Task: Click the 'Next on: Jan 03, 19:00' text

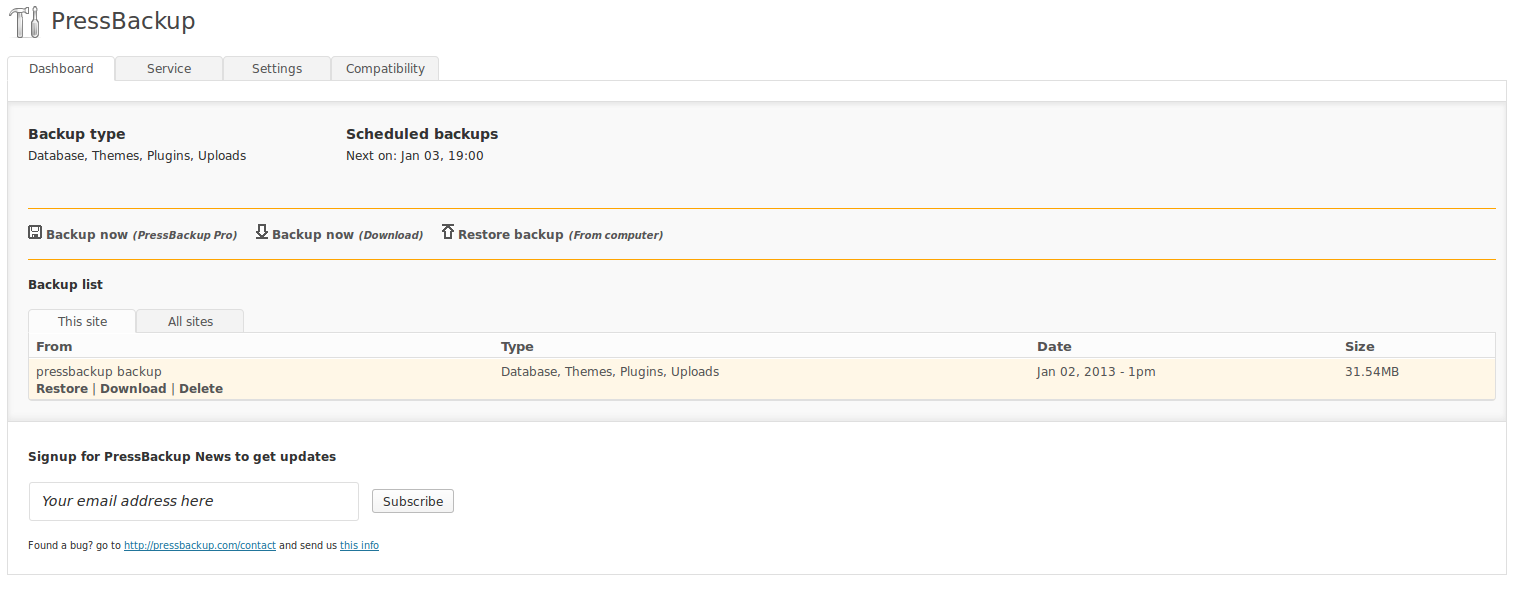Action: point(415,156)
